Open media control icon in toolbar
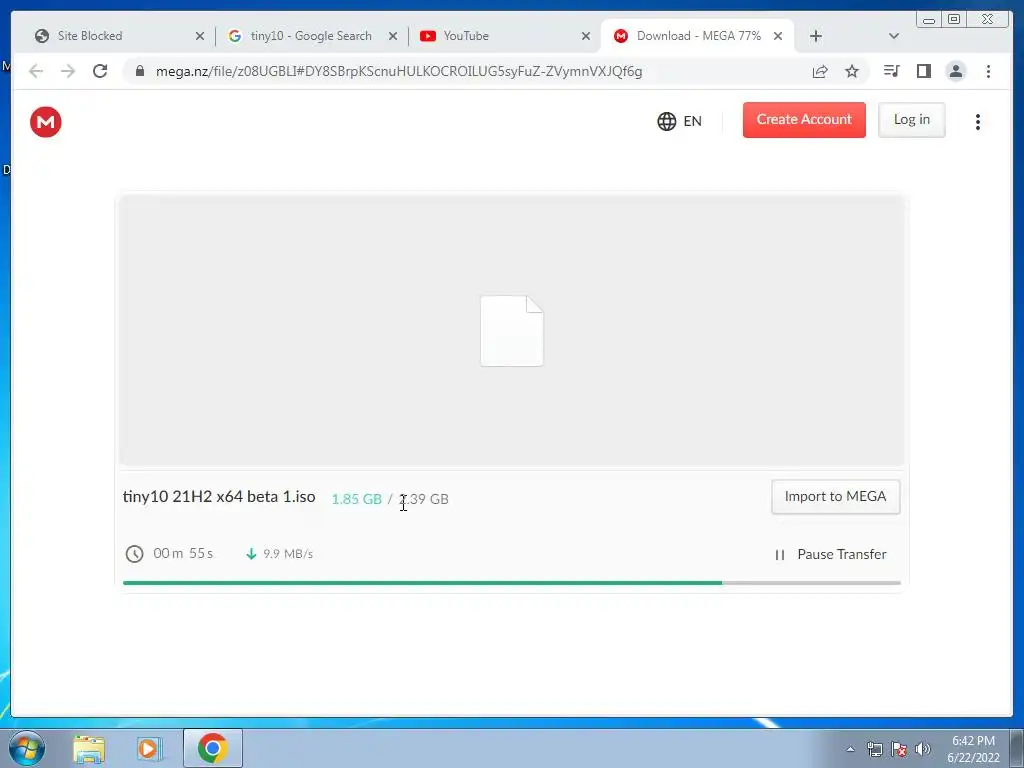The width and height of the screenshot is (1024, 768). (891, 71)
